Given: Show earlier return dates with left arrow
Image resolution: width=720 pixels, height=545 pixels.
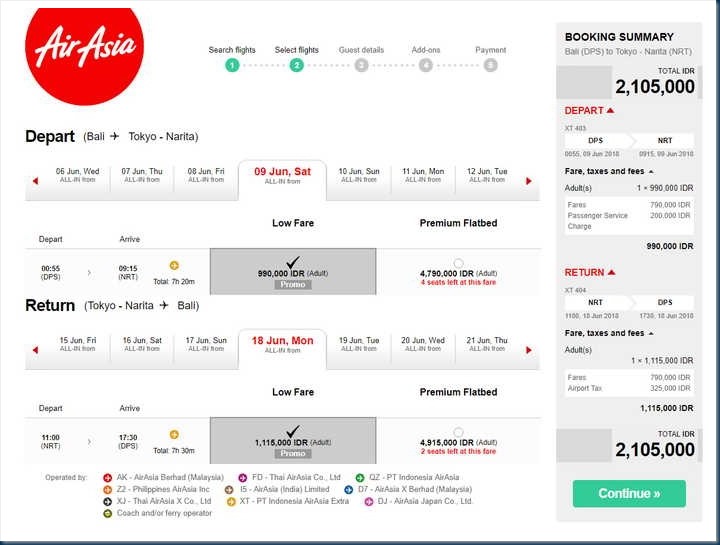Looking at the screenshot, I should pos(35,350).
